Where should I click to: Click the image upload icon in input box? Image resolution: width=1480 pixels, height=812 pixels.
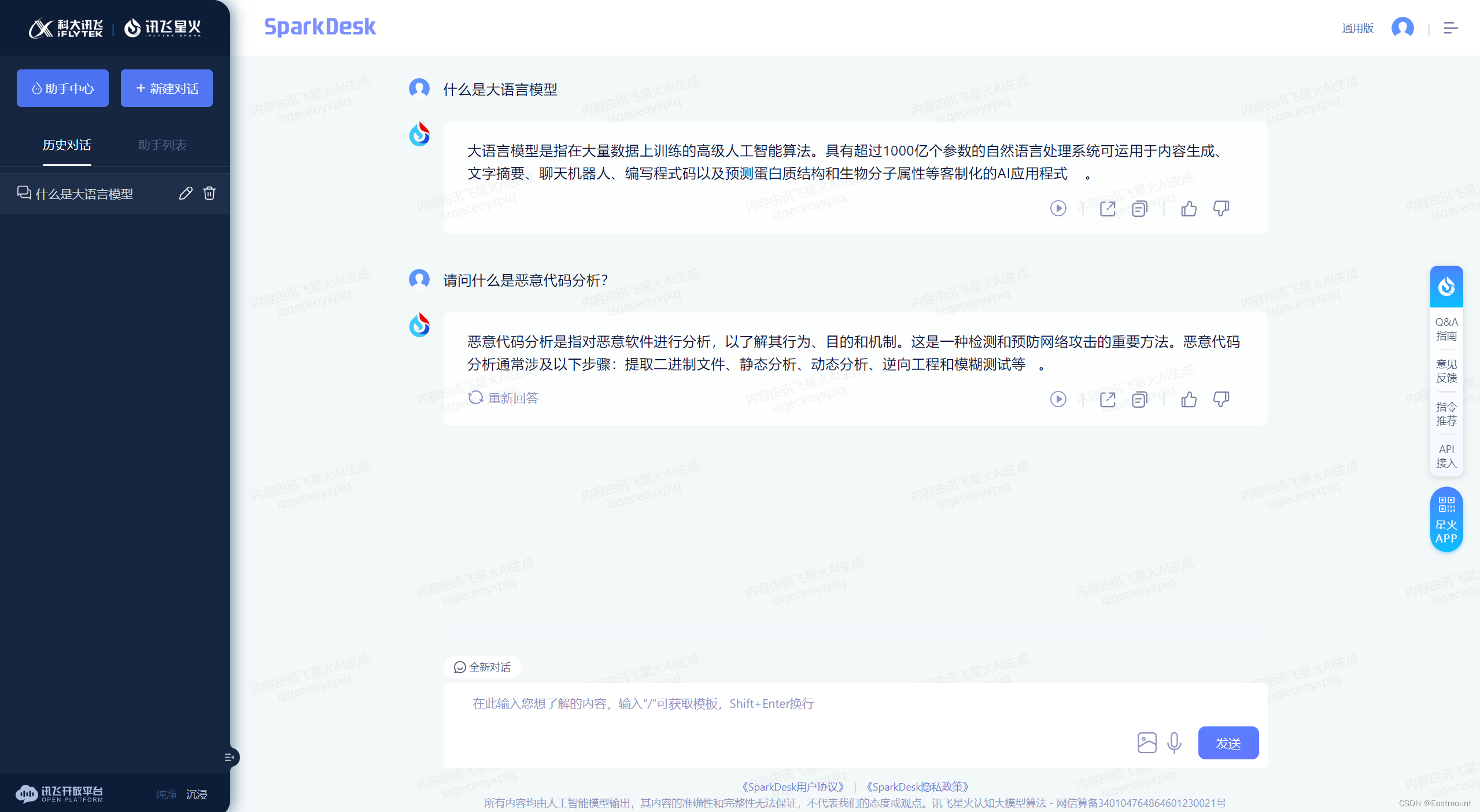(x=1146, y=743)
